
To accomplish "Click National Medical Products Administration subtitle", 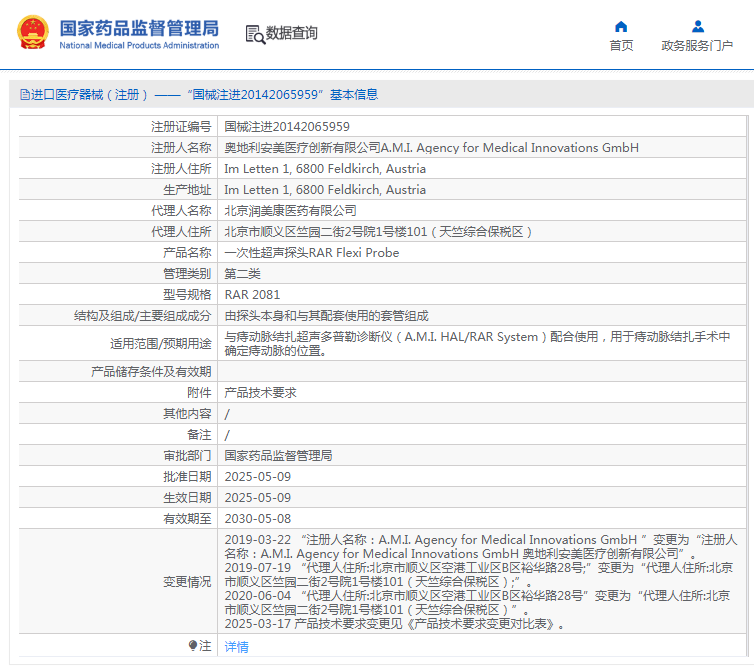I will pos(139,45).
